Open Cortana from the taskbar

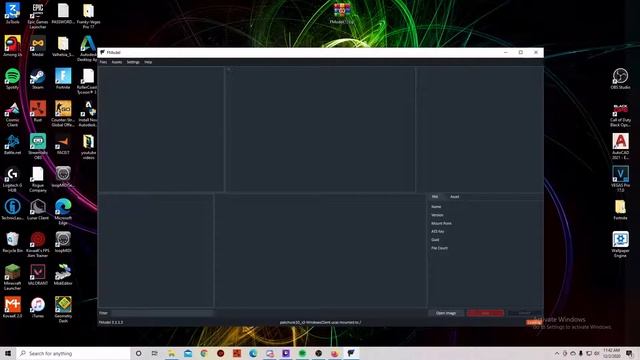point(138,353)
